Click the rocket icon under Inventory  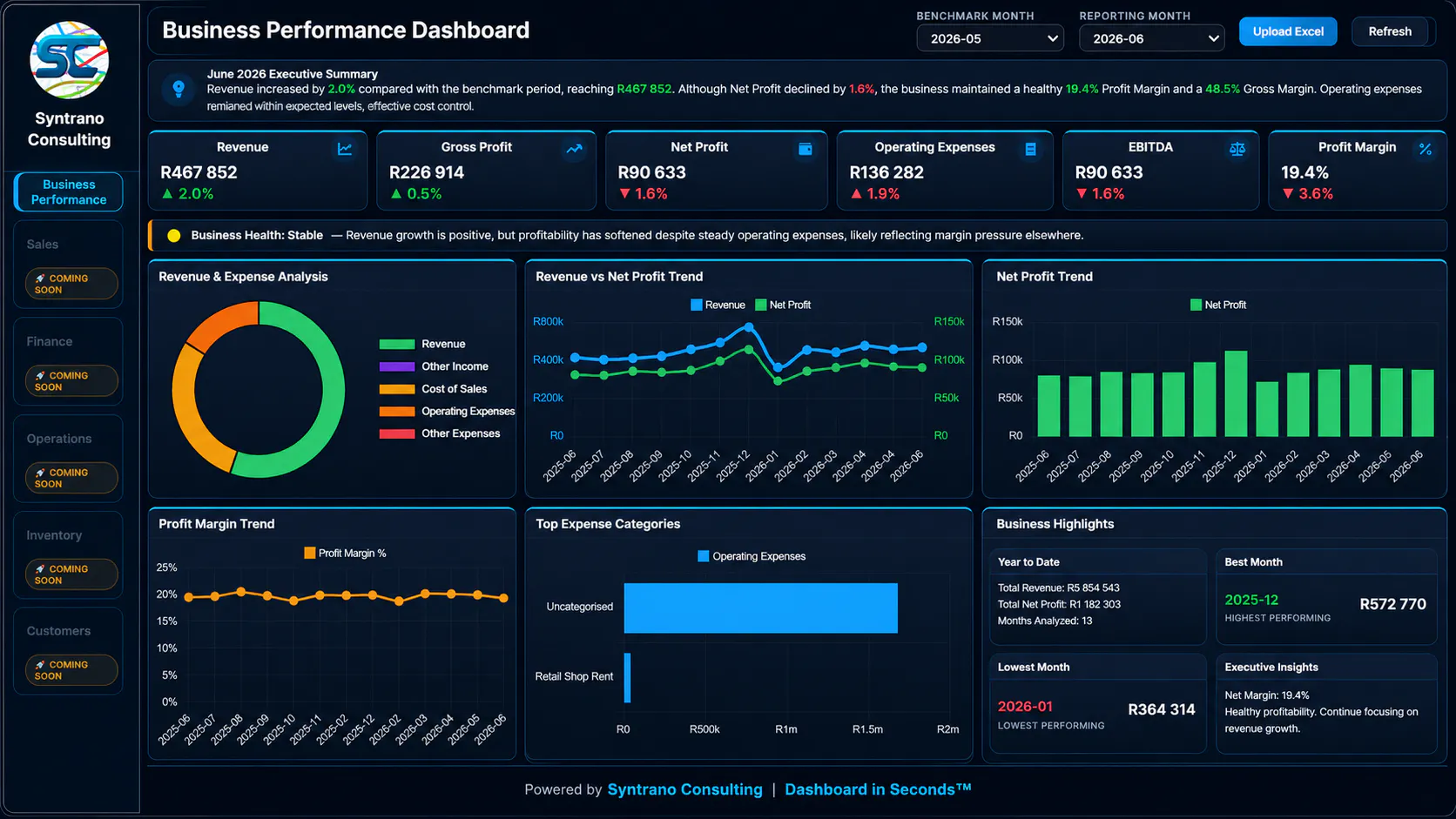pos(40,568)
